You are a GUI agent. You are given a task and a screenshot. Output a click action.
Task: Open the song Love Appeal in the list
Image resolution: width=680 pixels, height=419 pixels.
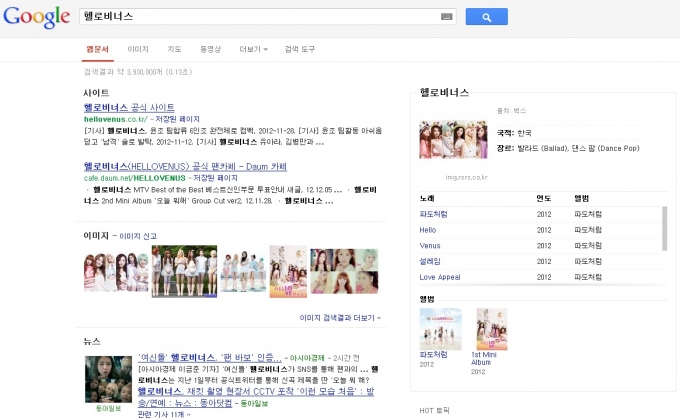point(440,277)
